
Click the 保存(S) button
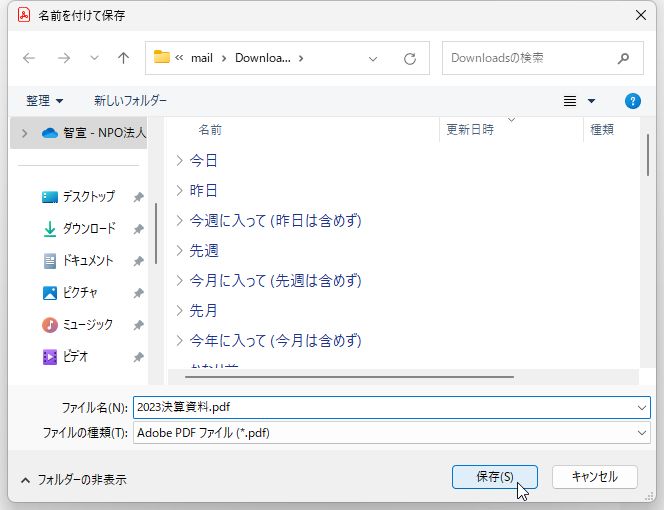495,477
